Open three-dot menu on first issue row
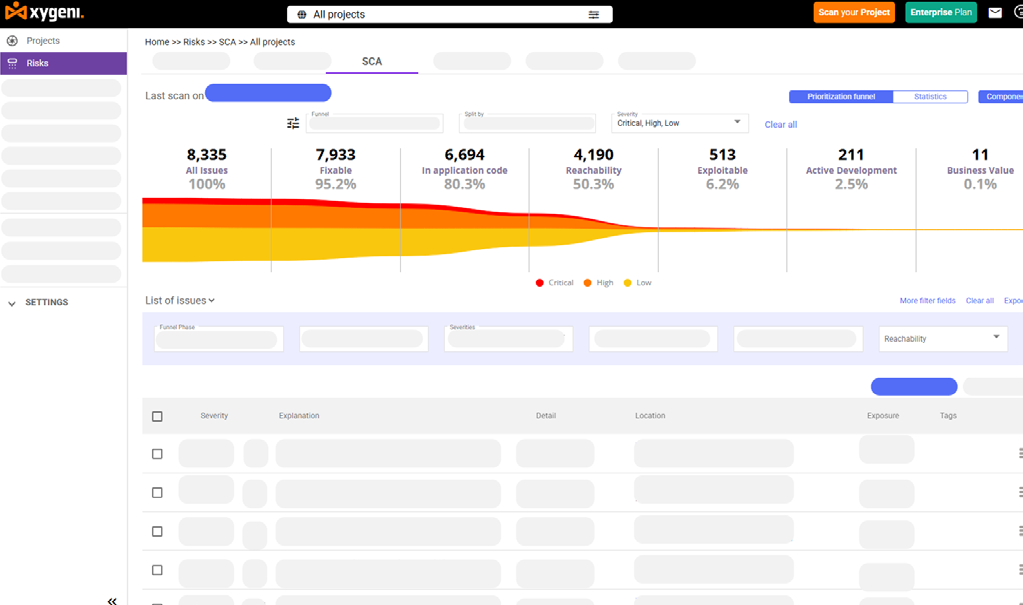Viewport: 1023px width, 605px height. [1019, 453]
